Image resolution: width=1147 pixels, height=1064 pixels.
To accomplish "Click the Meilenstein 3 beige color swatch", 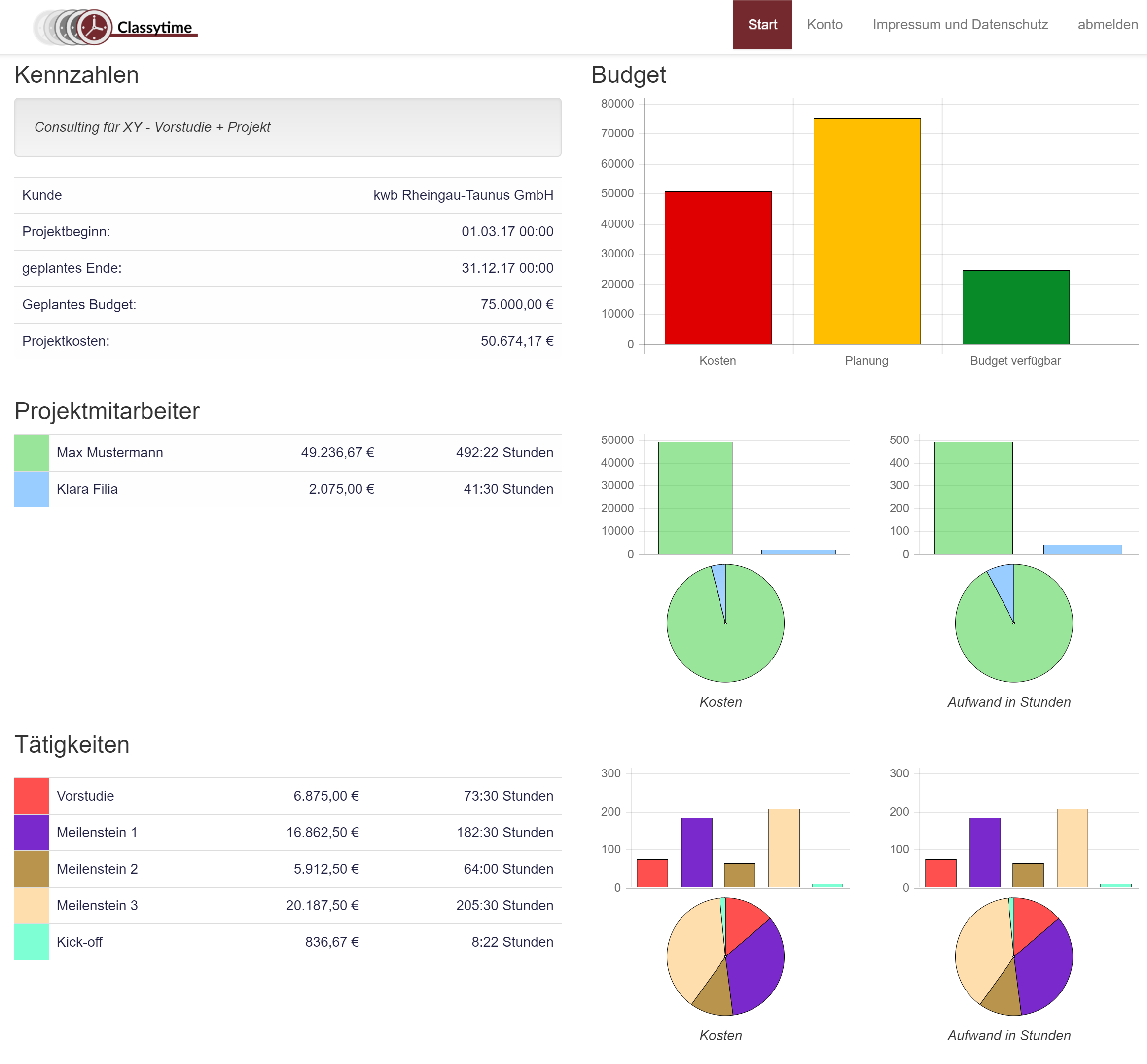I will 32,905.
